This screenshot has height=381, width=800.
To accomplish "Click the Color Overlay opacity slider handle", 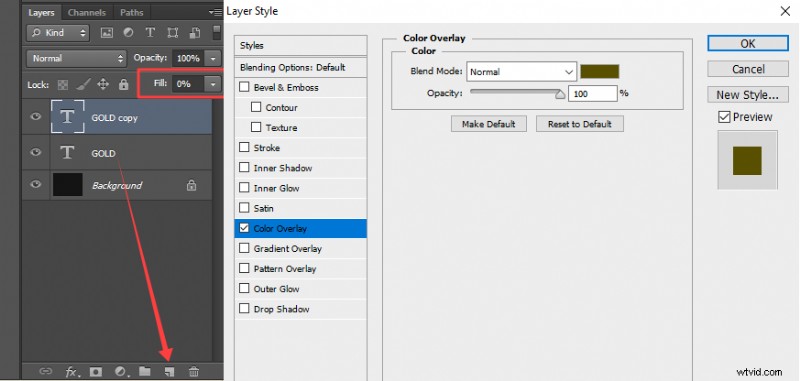I will 560,94.
